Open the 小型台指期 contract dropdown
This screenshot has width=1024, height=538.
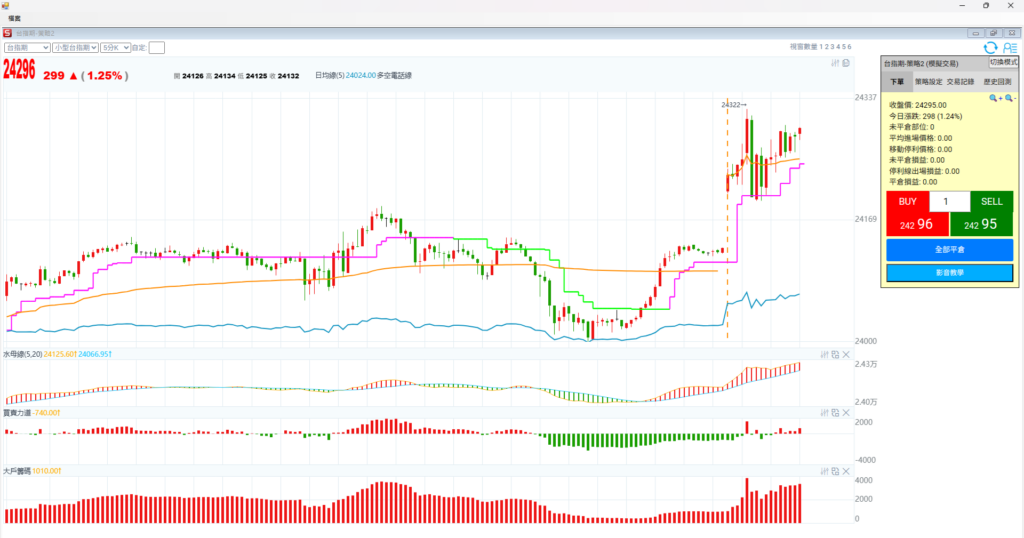tap(76, 47)
